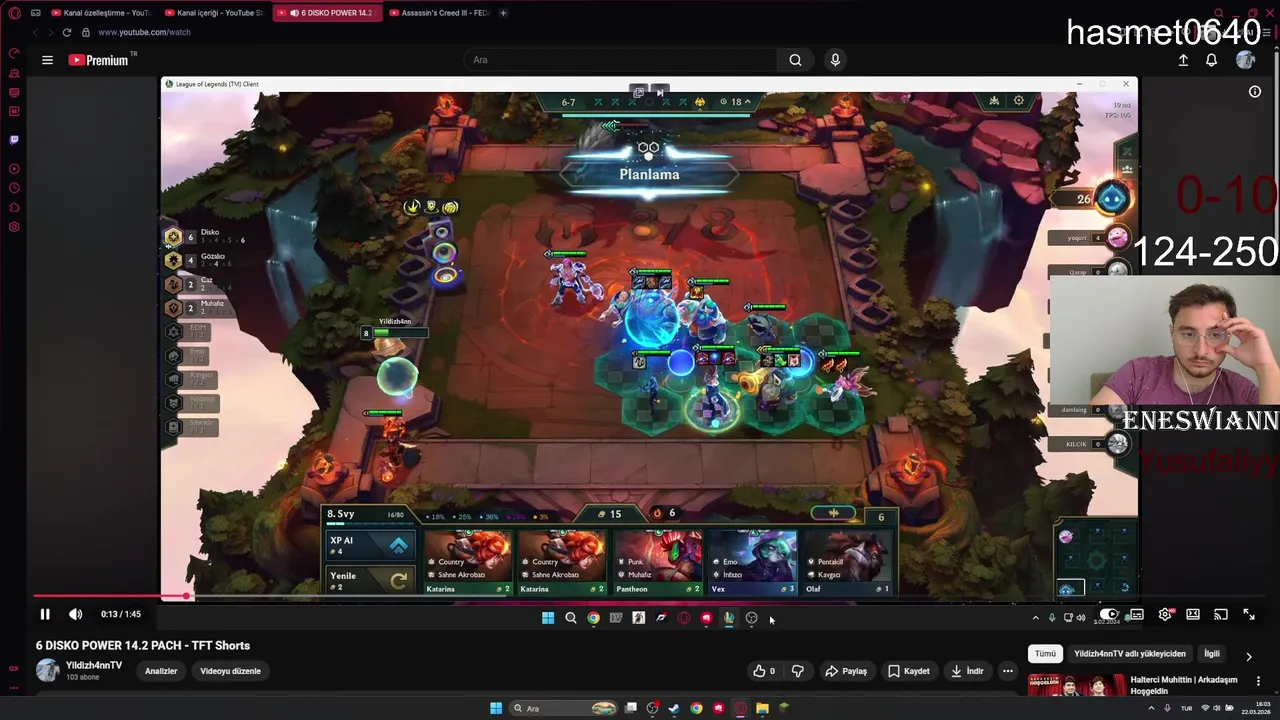Dislike the video with thumbs down
Image resolution: width=1280 pixels, height=720 pixels.
click(798, 671)
